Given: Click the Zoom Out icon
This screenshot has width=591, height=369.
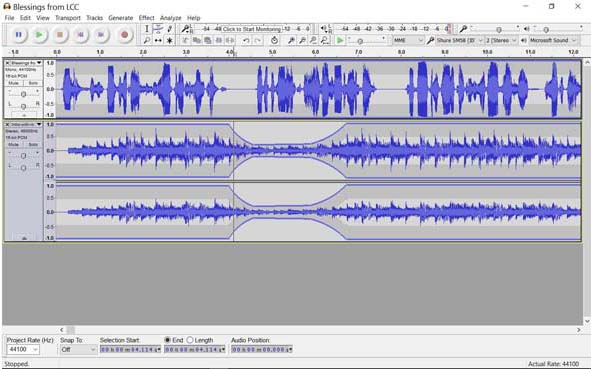Looking at the screenshot, I should tap(302, 40).
